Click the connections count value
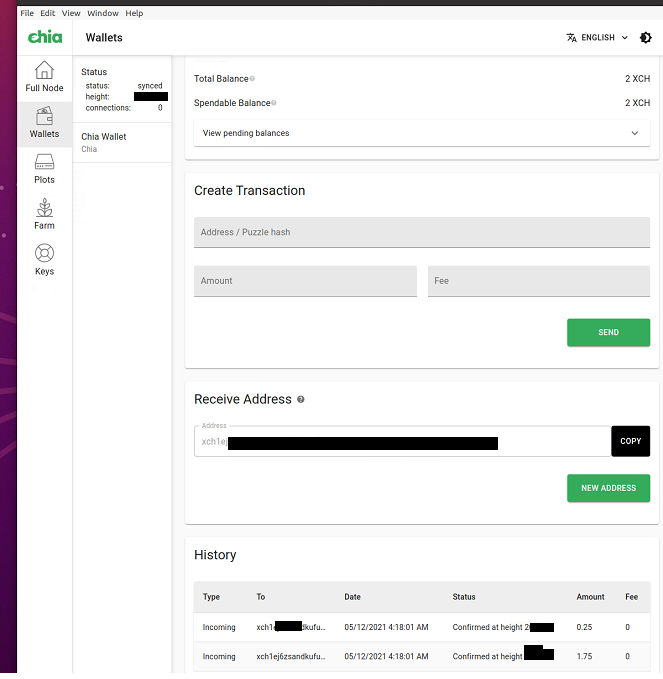 (x=160, y=108)
